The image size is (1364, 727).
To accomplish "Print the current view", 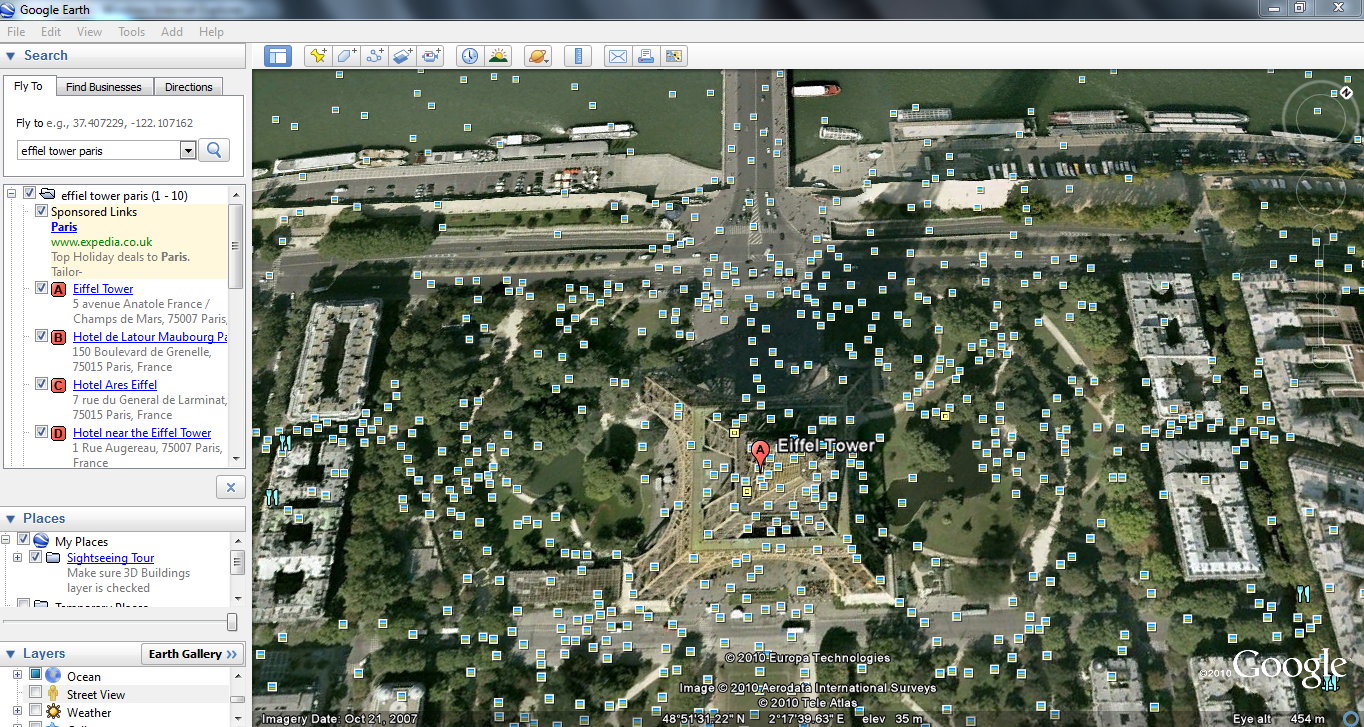I will (x=646, y=56).
